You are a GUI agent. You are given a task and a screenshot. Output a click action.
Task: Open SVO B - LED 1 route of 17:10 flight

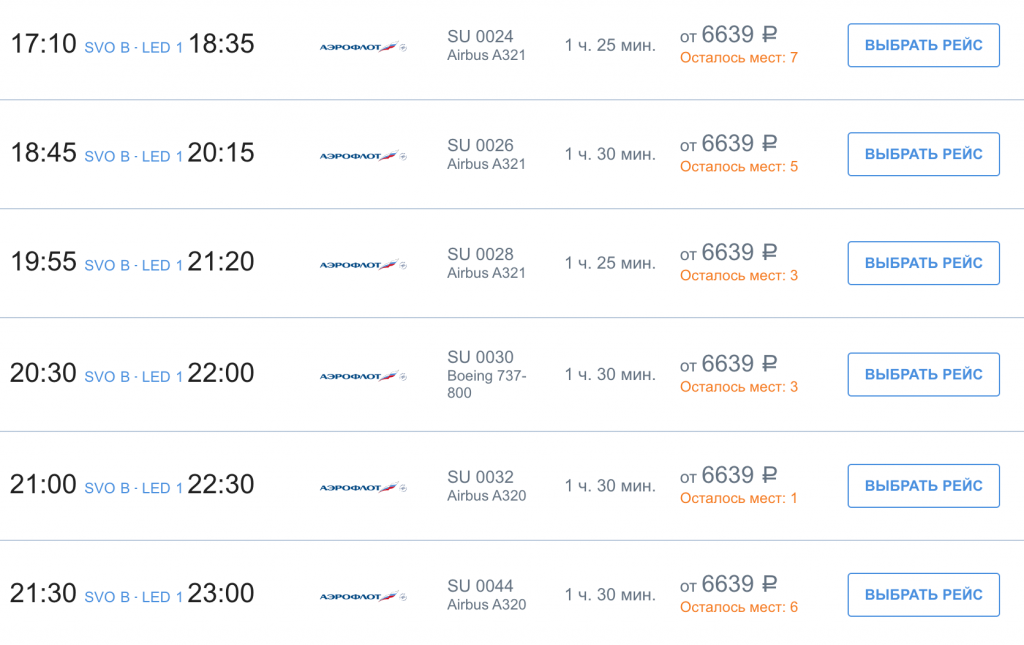133,48
